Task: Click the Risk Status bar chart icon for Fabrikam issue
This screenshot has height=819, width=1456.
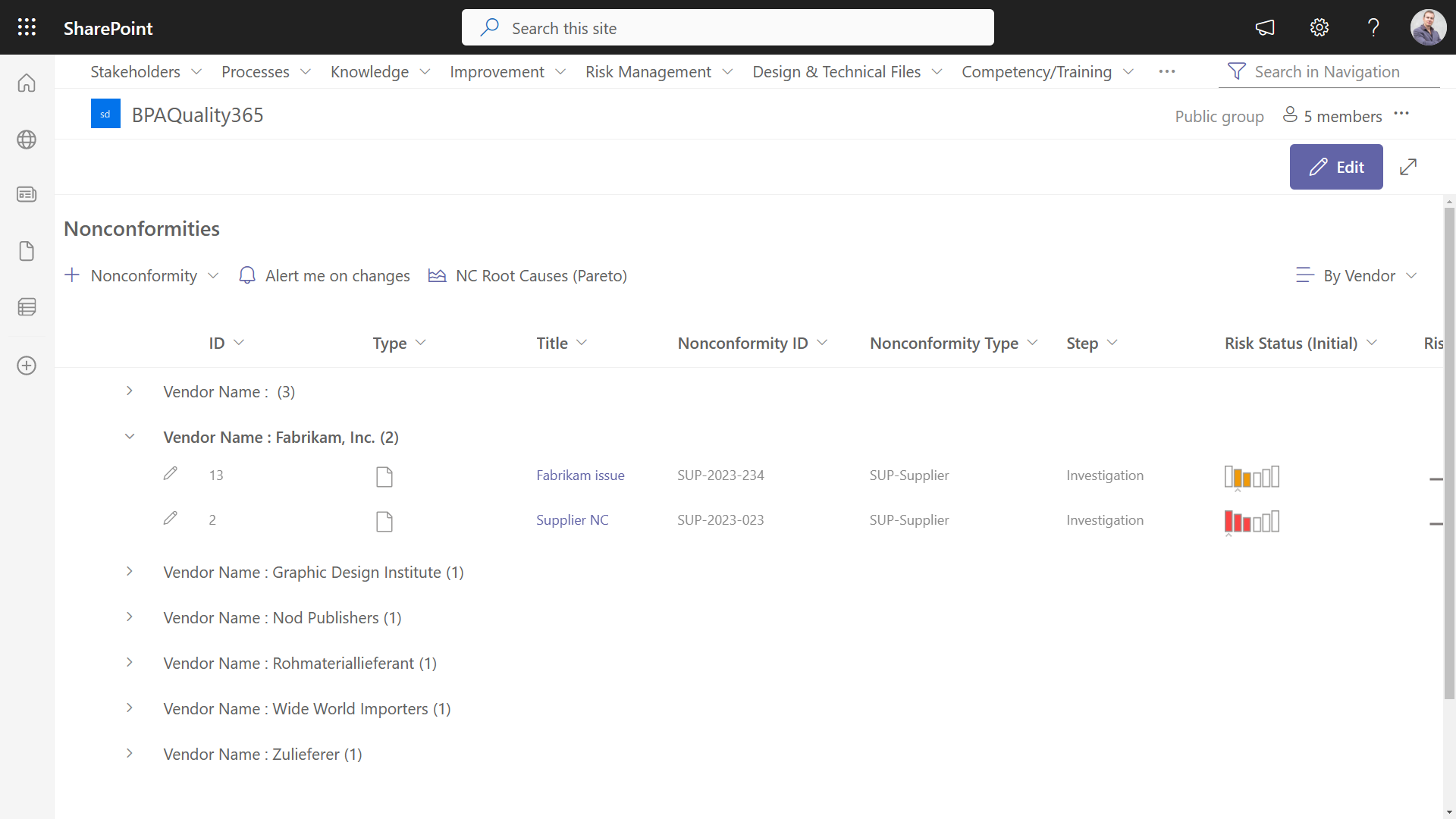Action: 1251,477
